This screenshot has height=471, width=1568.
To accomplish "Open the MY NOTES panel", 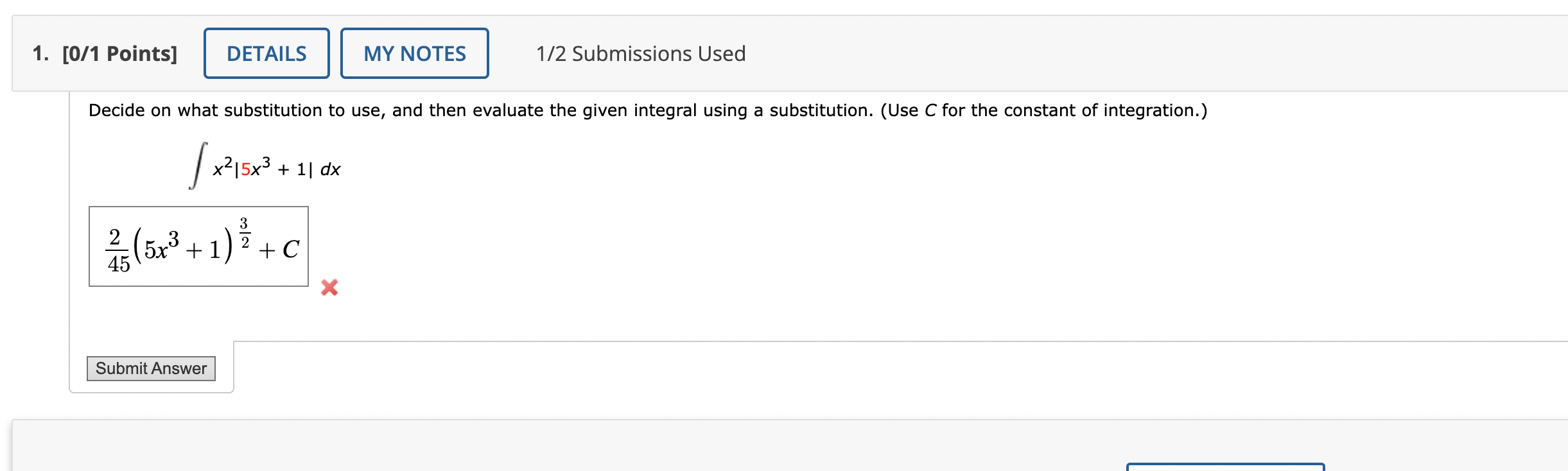I will click(x=414, y=54).
